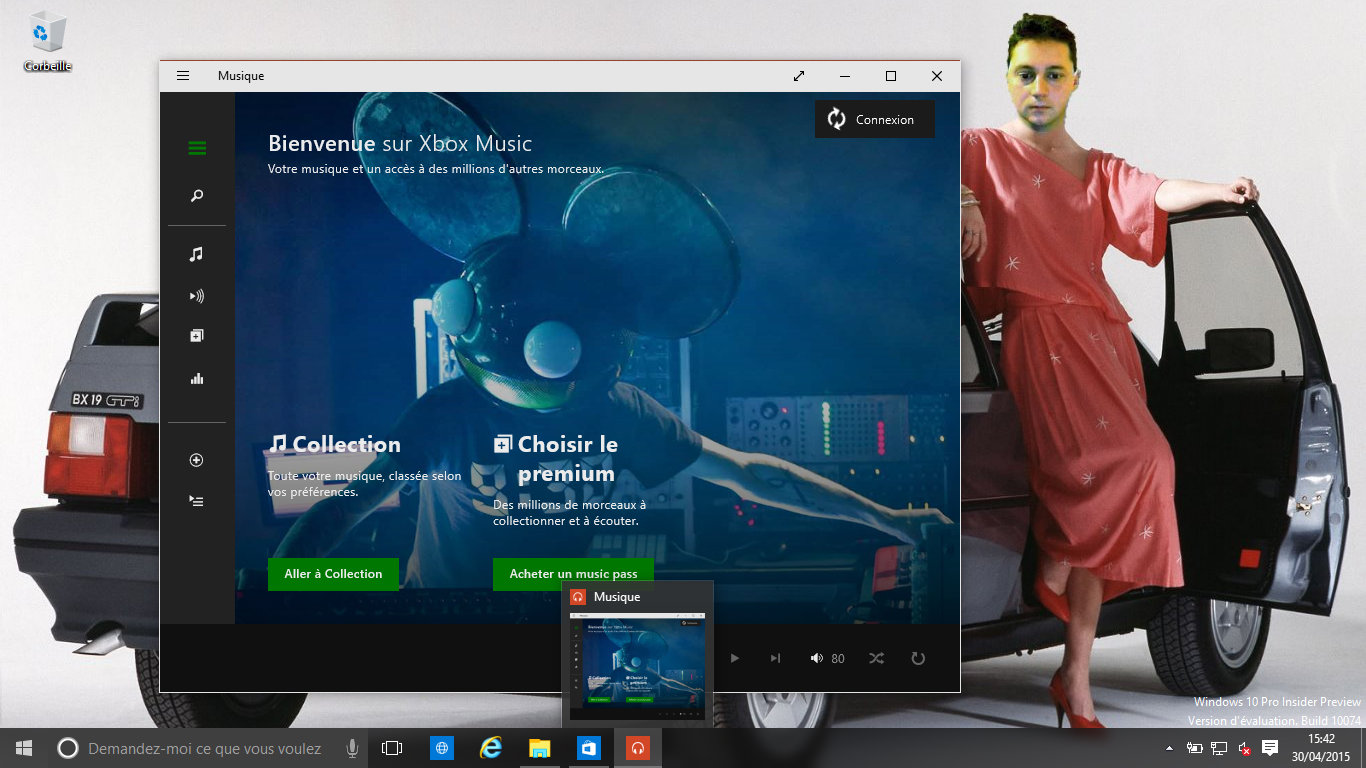Open the title bar hamburger menu
The width and height of the screenshot is (1366, 768).
pyautogui.click(x=183, y=76)
